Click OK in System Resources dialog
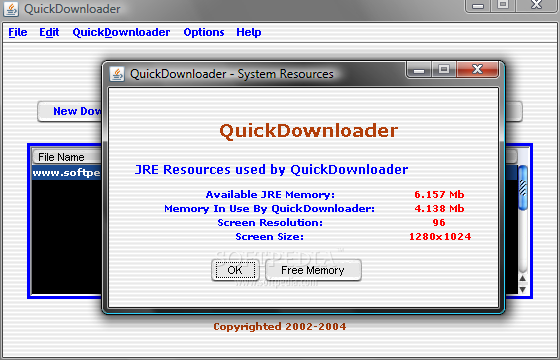The width and height of the screenshot is (560, 360). (x=235, y=270)
